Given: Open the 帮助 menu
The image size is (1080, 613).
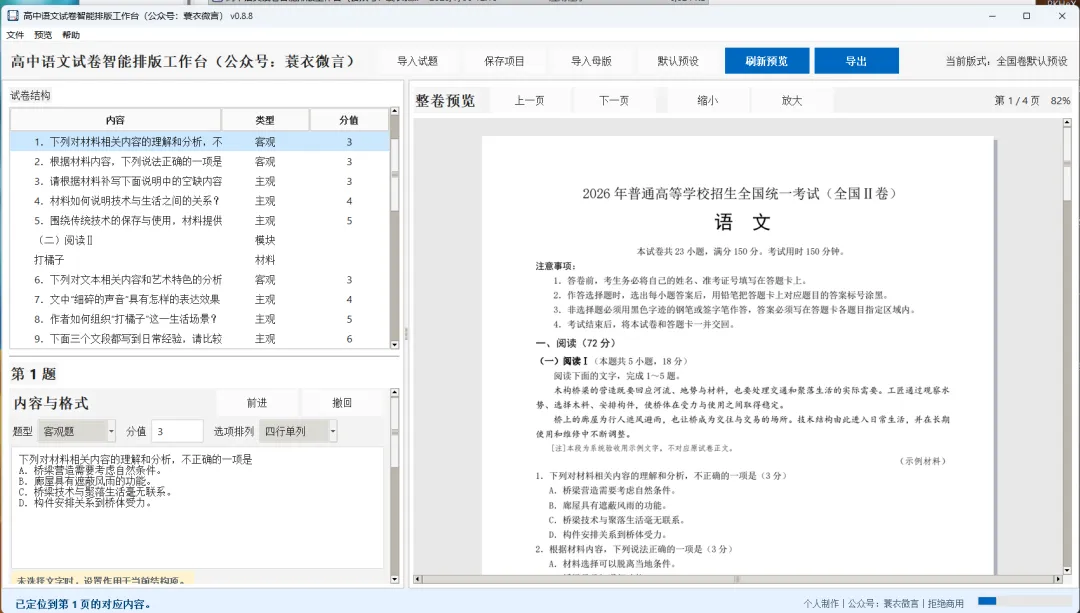Looking at the screenshot, I should tap(71, 35).
